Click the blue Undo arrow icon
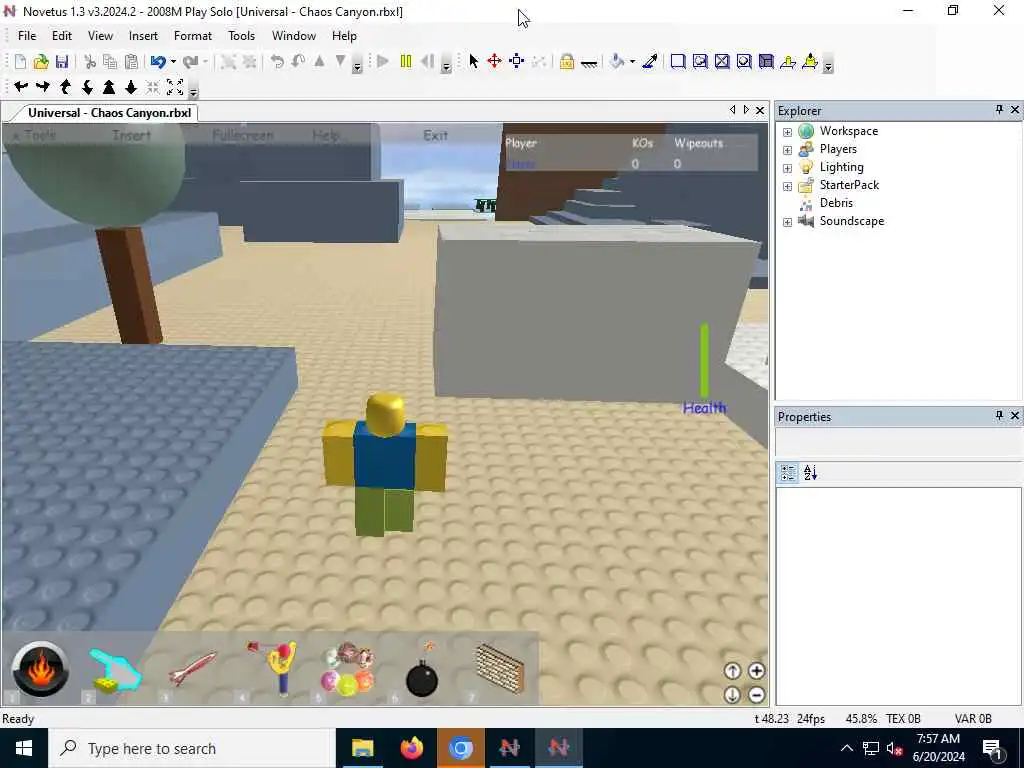This screenshot has height=768, width=1024. click(x=158, y=61)
